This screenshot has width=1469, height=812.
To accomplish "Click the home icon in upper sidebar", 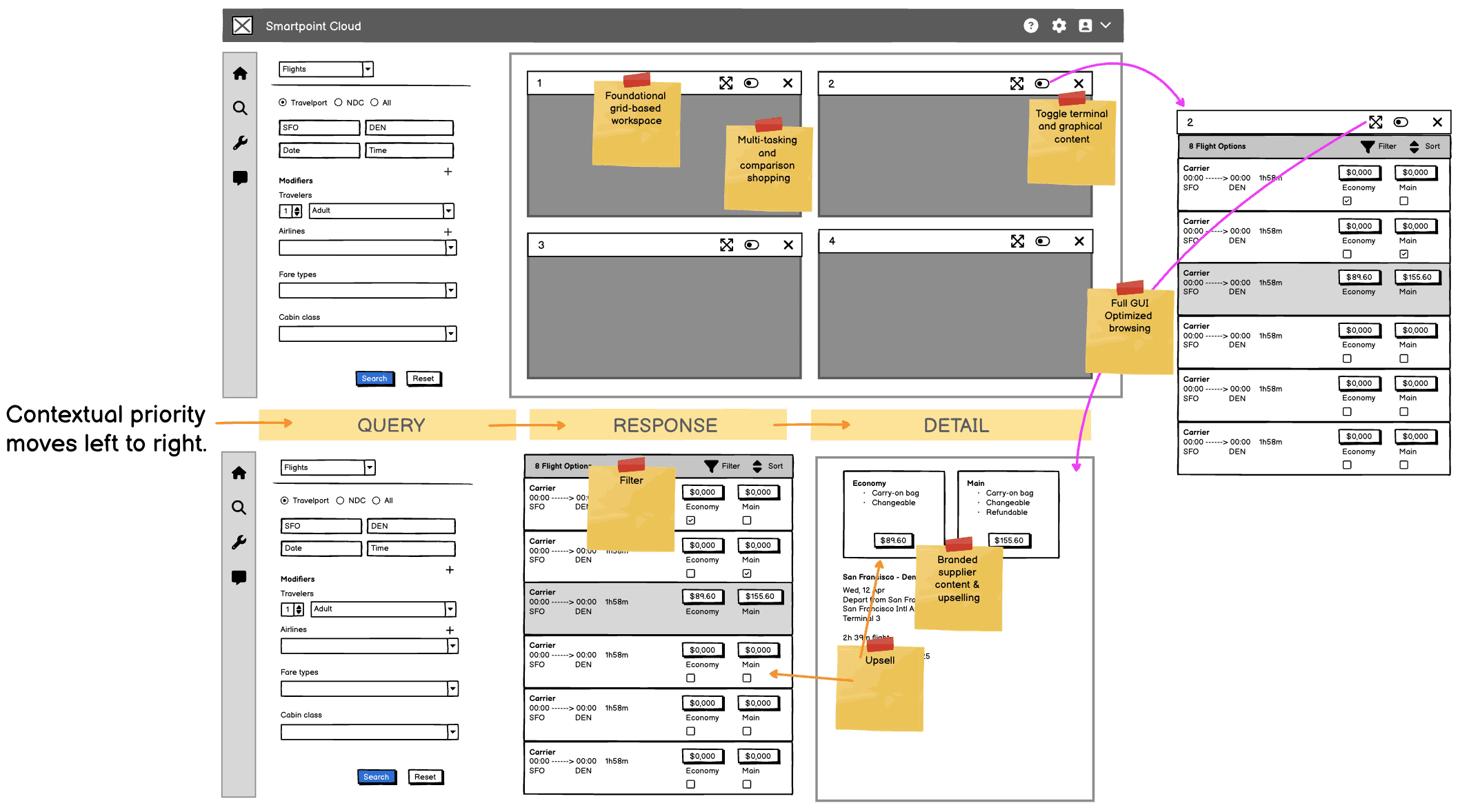I will click(x=240, y=74).
